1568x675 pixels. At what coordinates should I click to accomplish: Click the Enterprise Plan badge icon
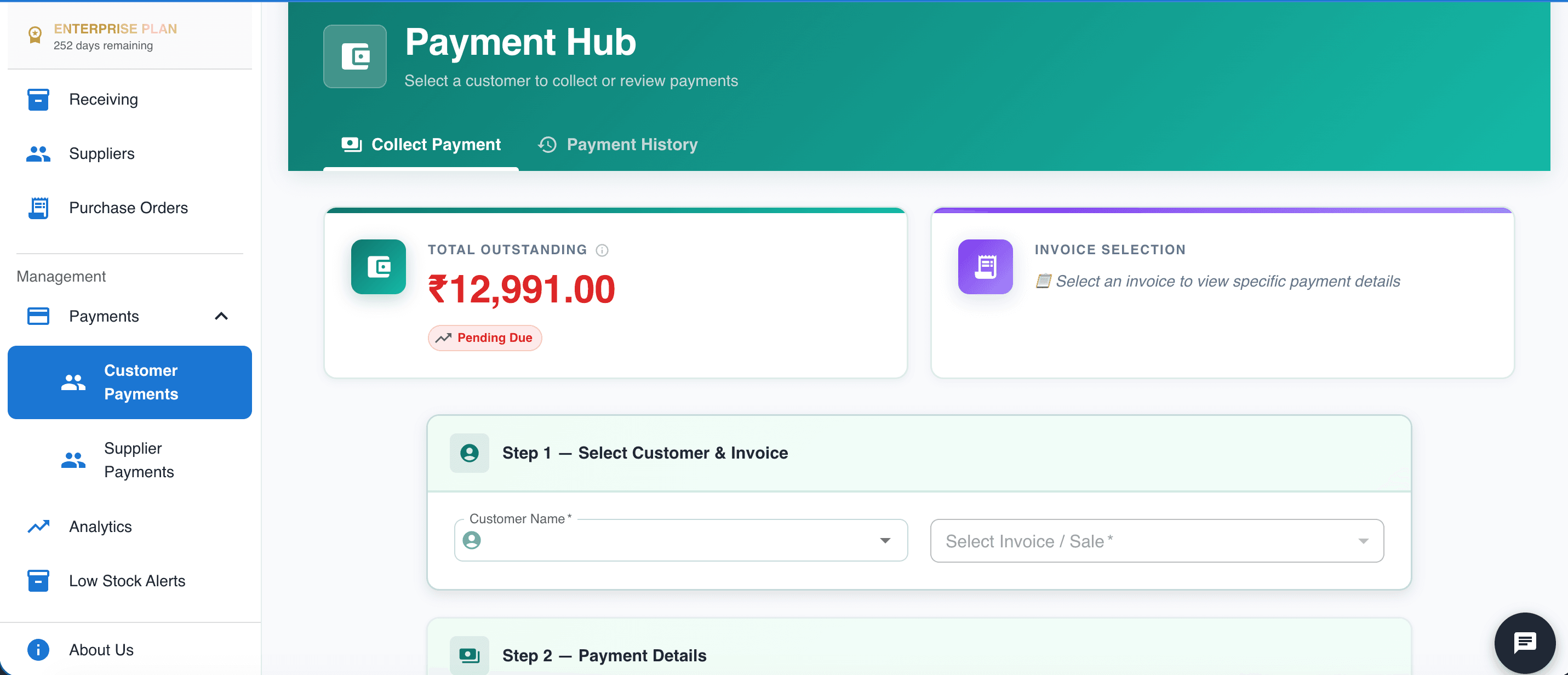click(35, 35)
